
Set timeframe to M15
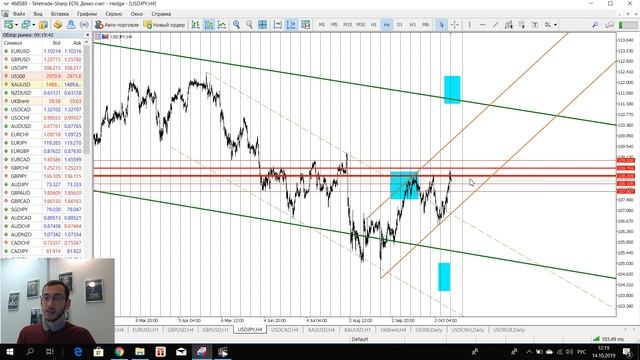347,25
